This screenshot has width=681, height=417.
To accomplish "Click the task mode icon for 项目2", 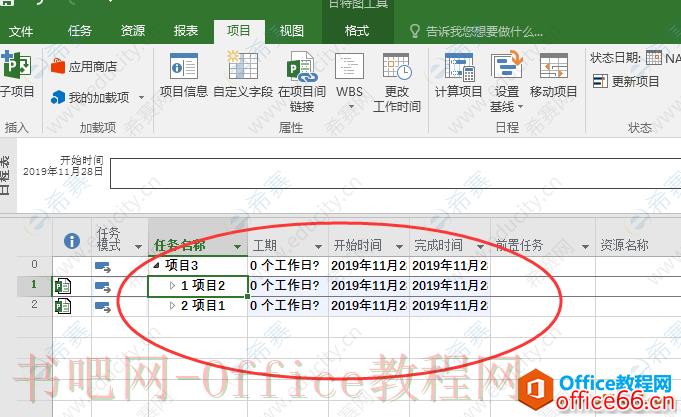I will (103, 286).
